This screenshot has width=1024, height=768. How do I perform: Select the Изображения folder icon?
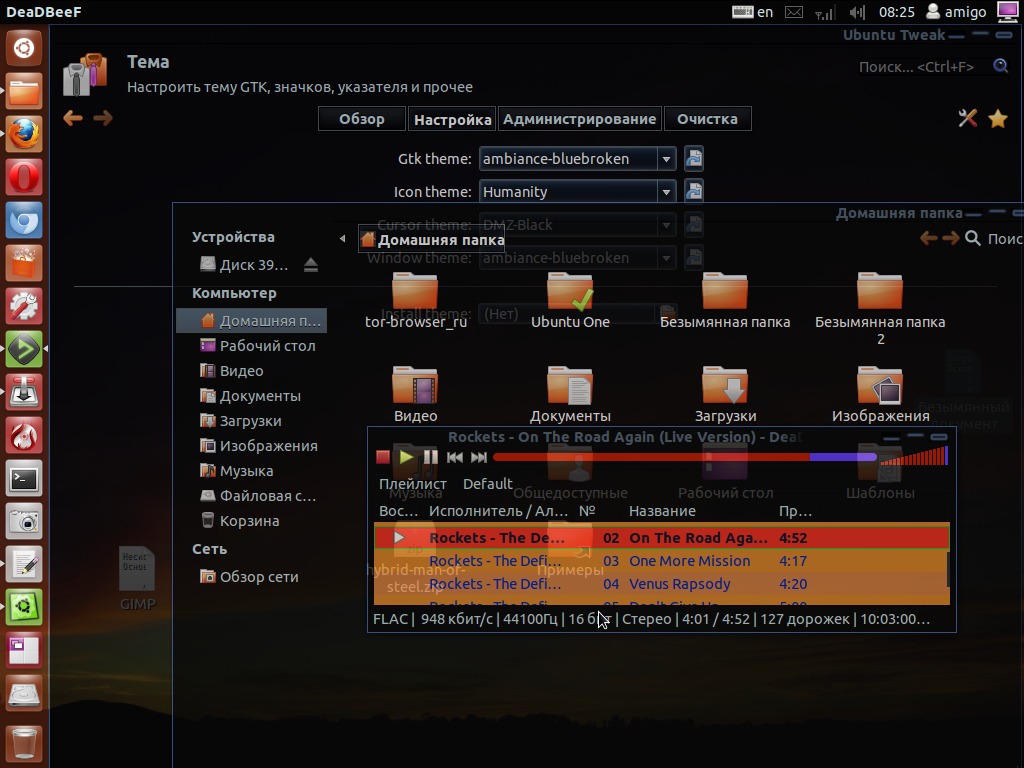pos(880,385)
